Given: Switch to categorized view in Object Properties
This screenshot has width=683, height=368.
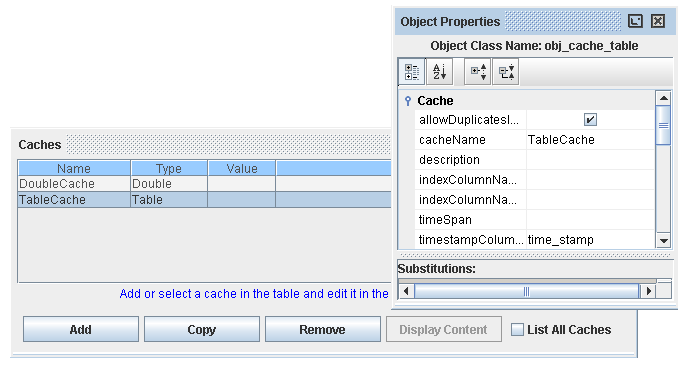Looking at the screenshot, I should [x=412, y=71].
